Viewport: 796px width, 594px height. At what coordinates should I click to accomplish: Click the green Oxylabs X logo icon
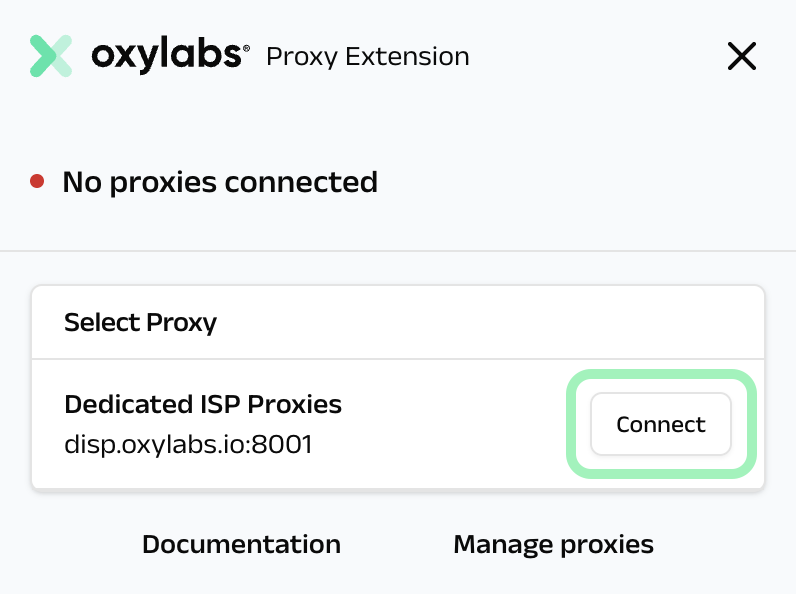51,56
